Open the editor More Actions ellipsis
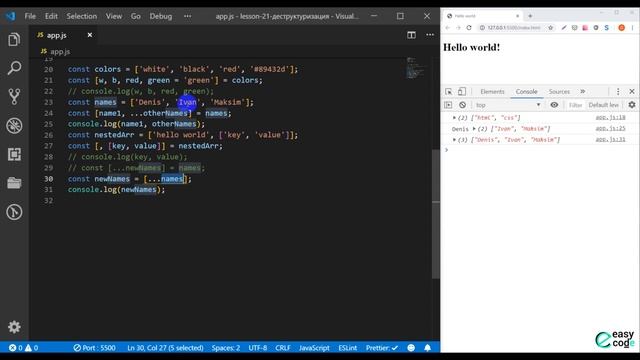Image resolution: width=640 pixels, height=360 pixels. (x=430, y=35)
